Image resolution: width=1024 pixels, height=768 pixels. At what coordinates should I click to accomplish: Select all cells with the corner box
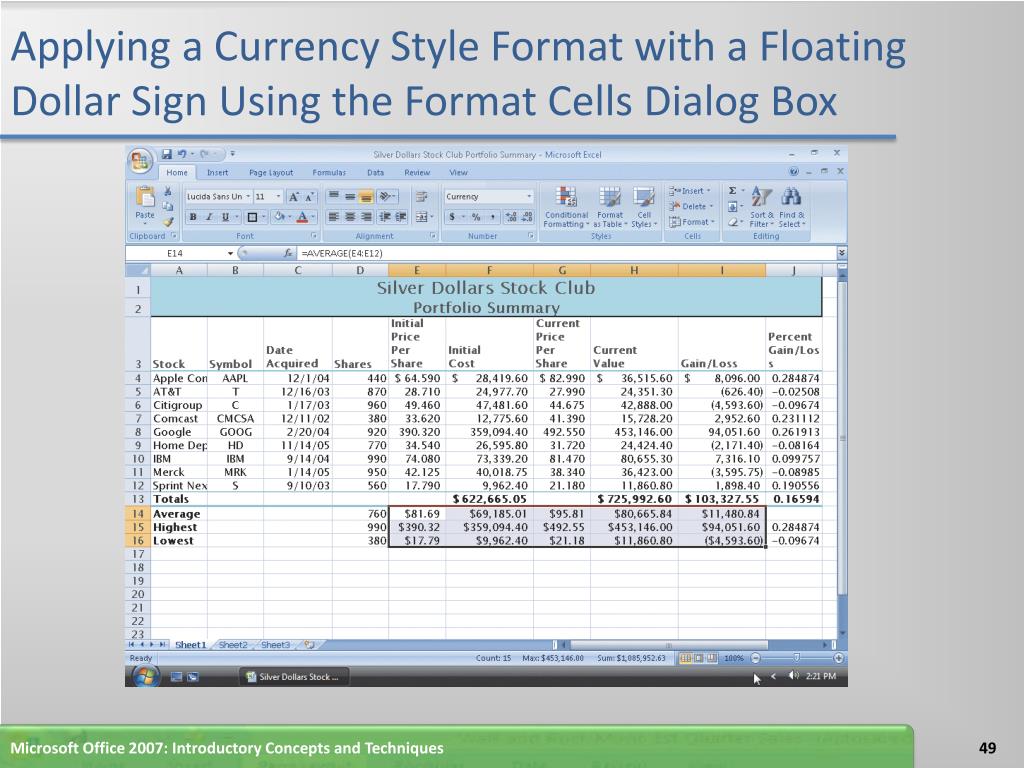pyautogui.click(x=138, y=270)
